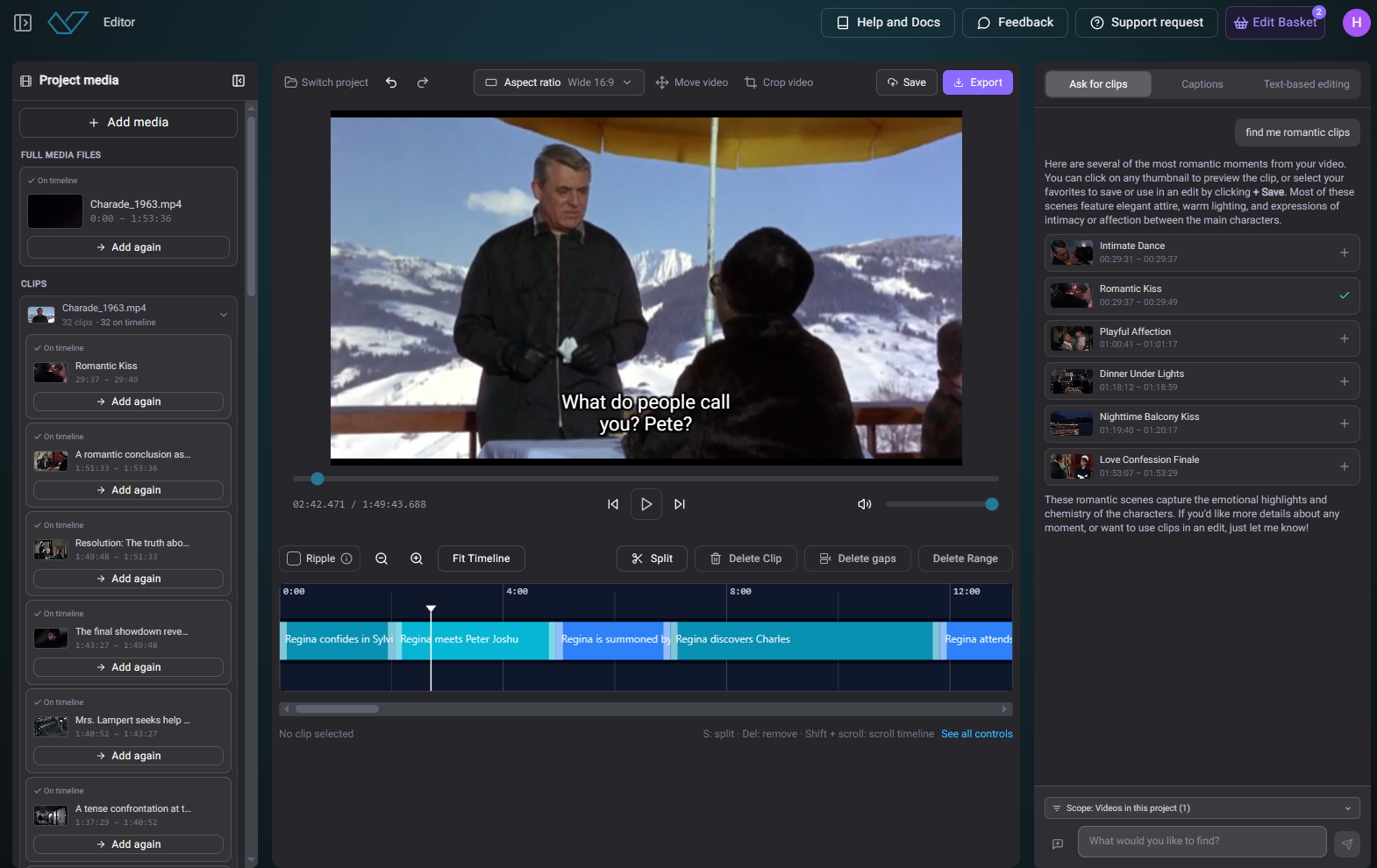The width and height of the screenshot is (1377, 868).
Task: Skip to previous clip
Action: coord(613,504)
